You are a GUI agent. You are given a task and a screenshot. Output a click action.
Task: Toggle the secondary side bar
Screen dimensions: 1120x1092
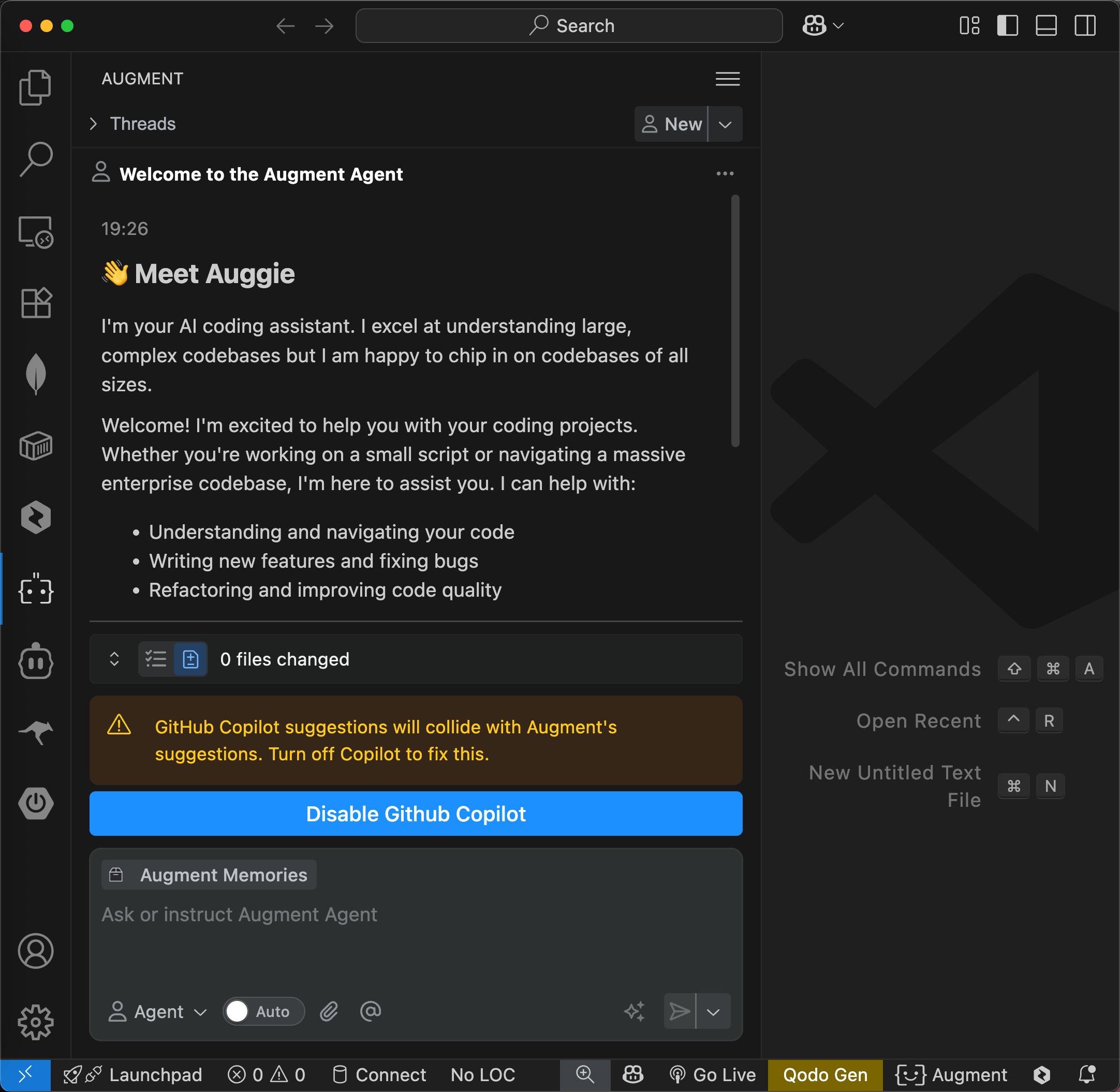click(1085, 26)
